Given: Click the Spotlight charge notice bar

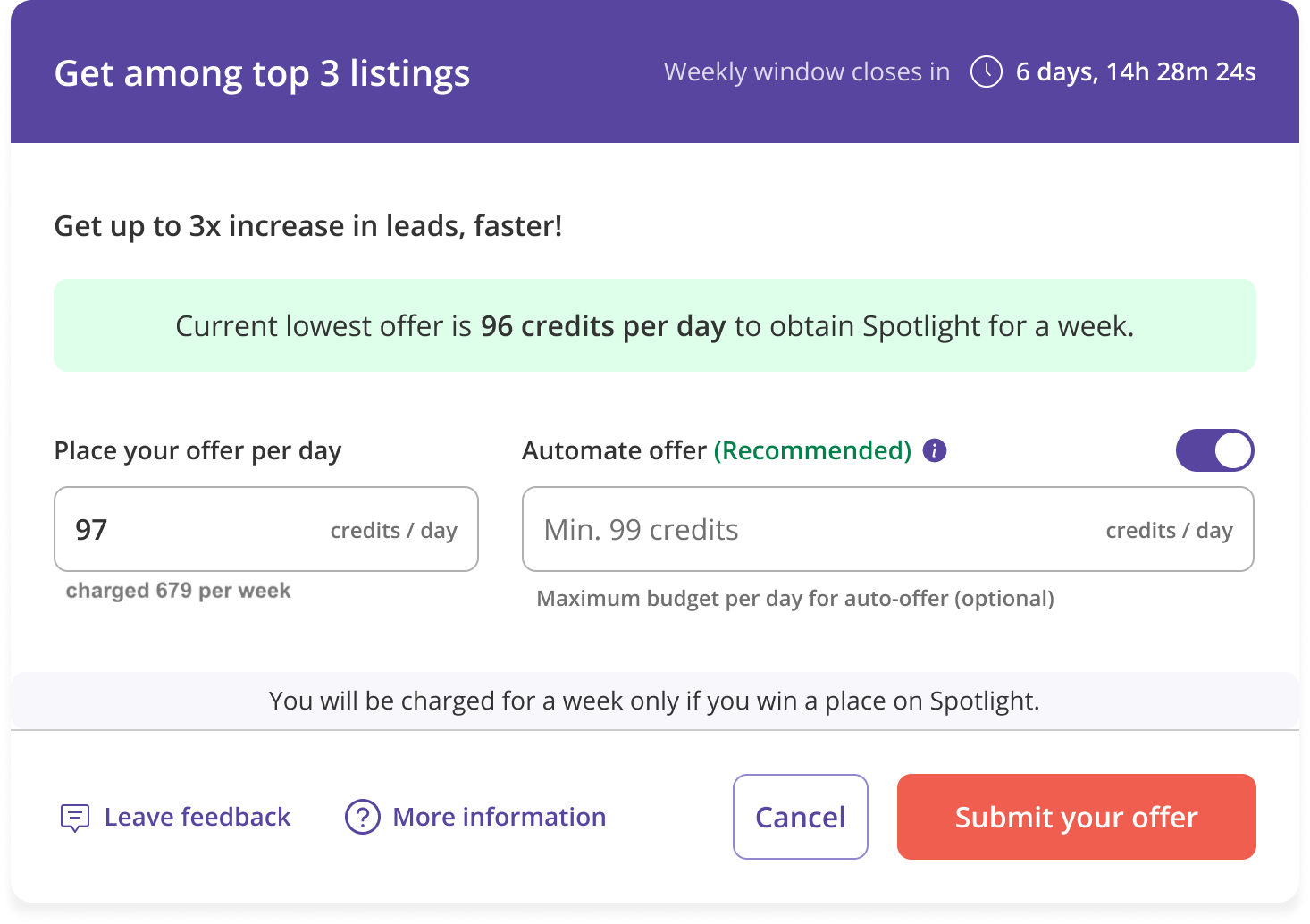Looking at the screenshot, I should 655,701.
